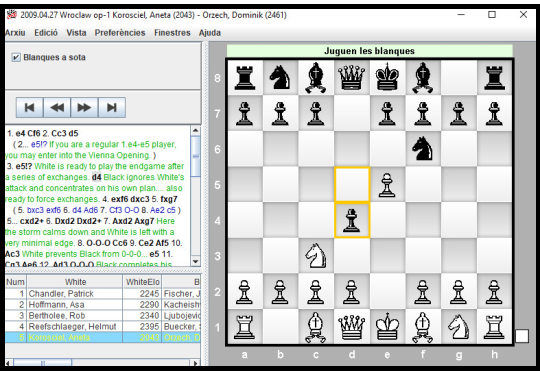
Task: Advance one move with the forward button
Action: click(x=84, y=108)
